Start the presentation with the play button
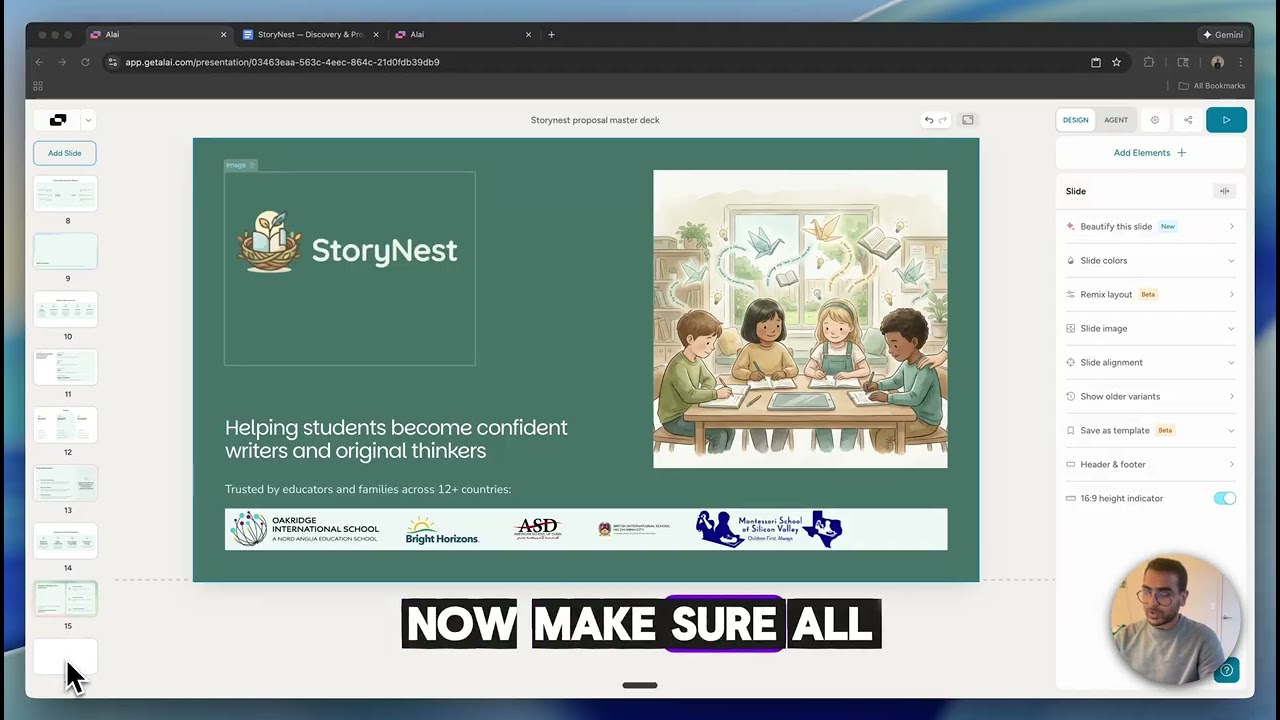 [x=1226, y=120]
